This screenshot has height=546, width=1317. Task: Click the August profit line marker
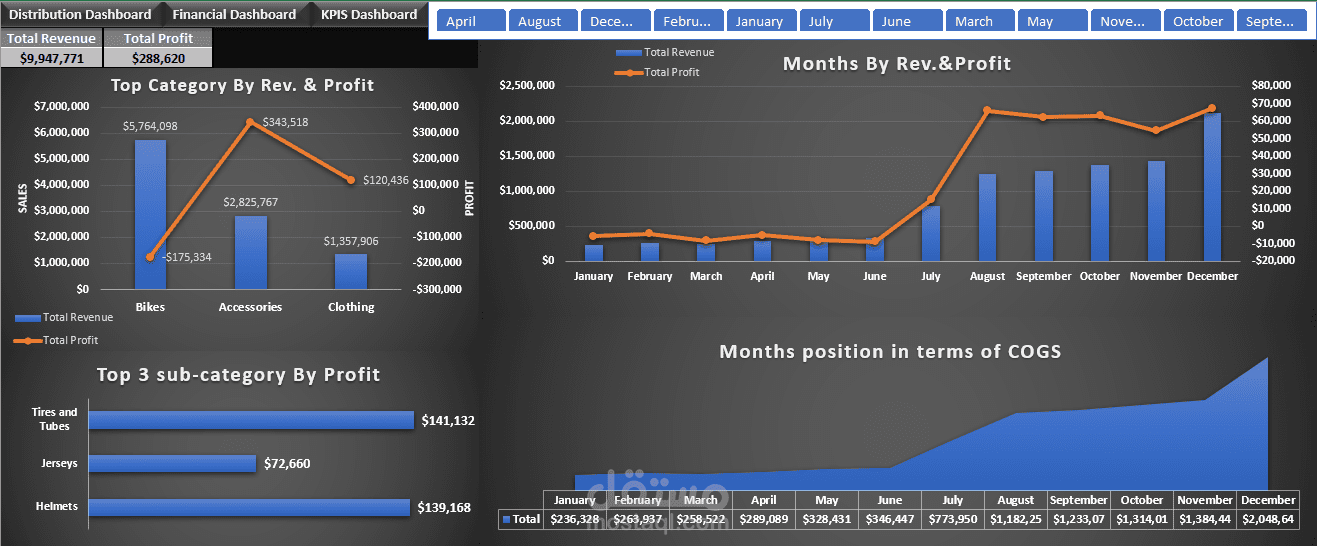click(x=987, y=110)
